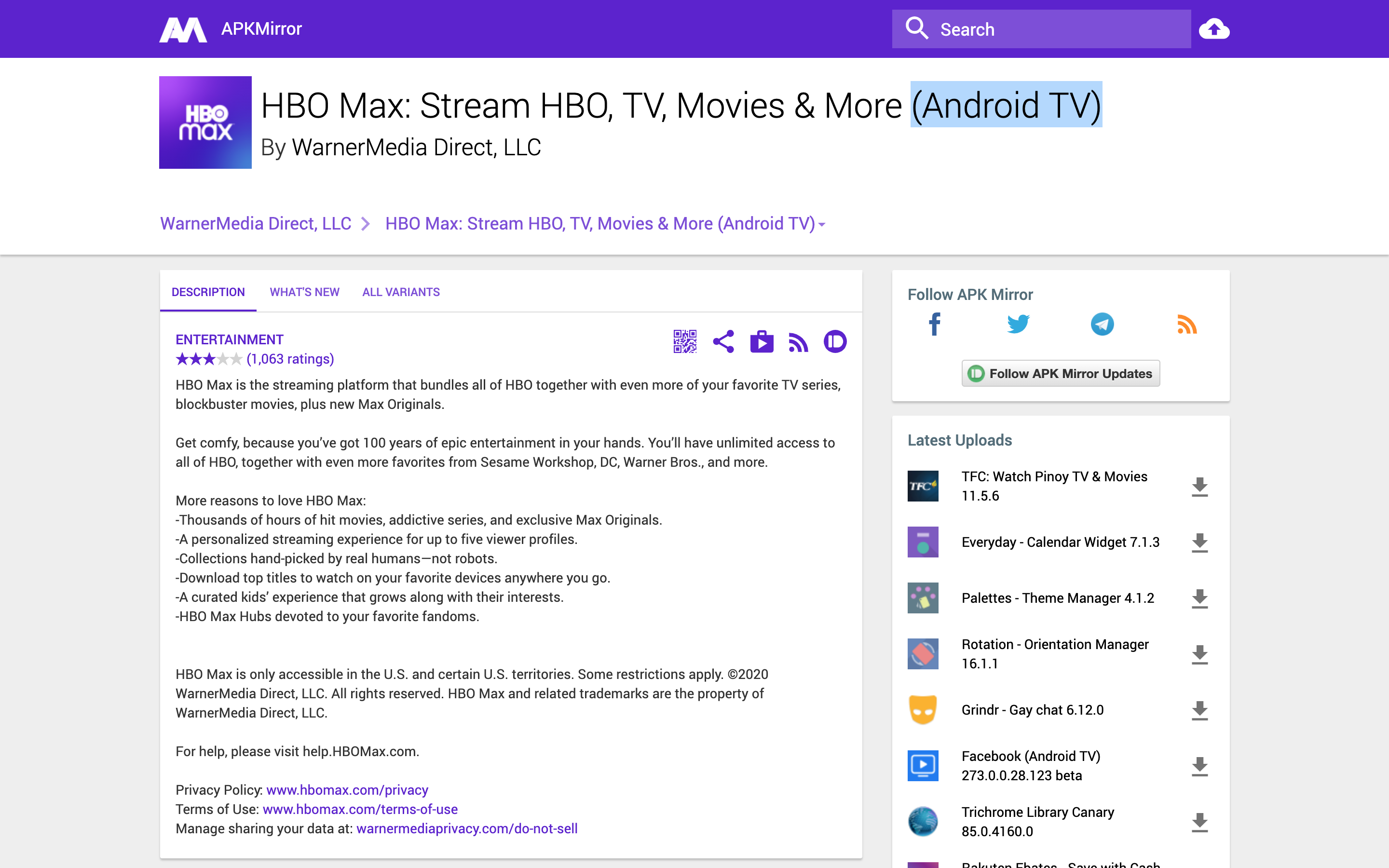Click the Follow APK Mirror Updates button

tap(1060, 373)
